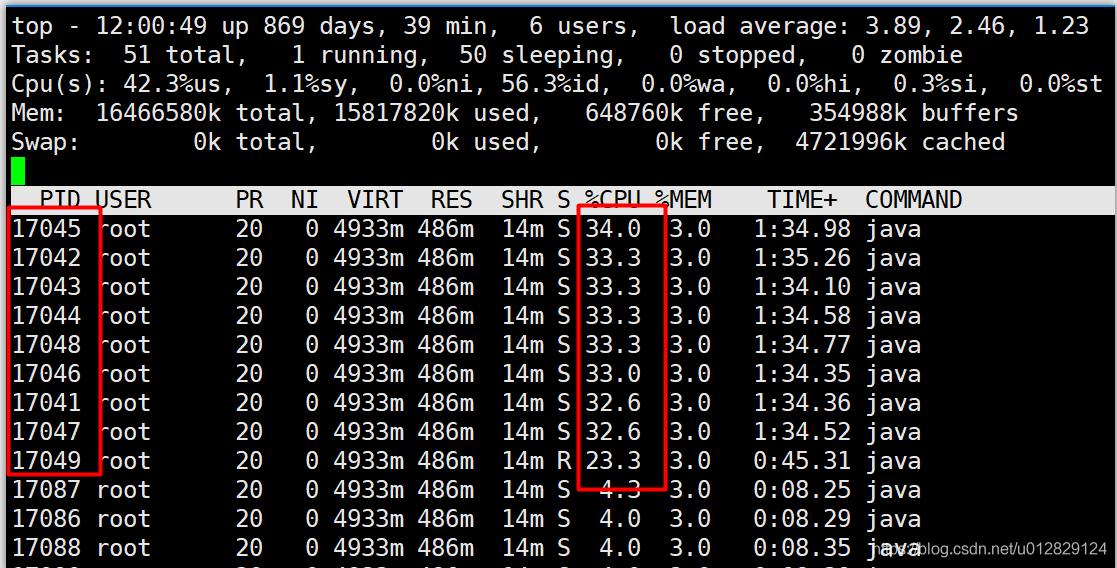
Task: Select PID 17043 in the process list
Action: [47, 286]
